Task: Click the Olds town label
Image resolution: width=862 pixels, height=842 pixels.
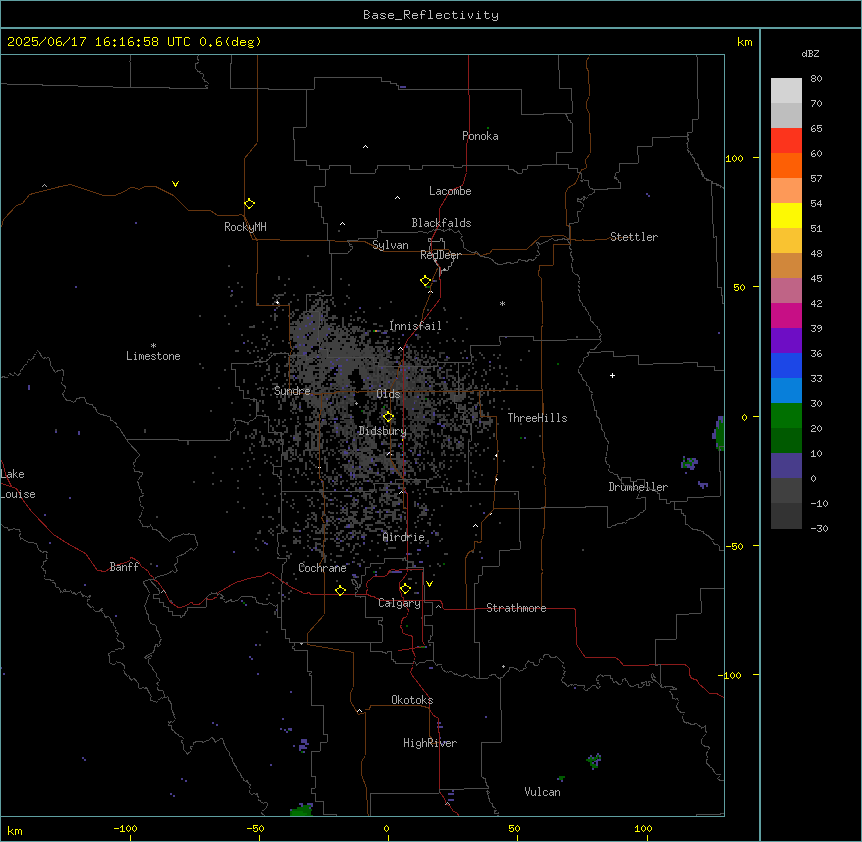Action: [388, 394]
